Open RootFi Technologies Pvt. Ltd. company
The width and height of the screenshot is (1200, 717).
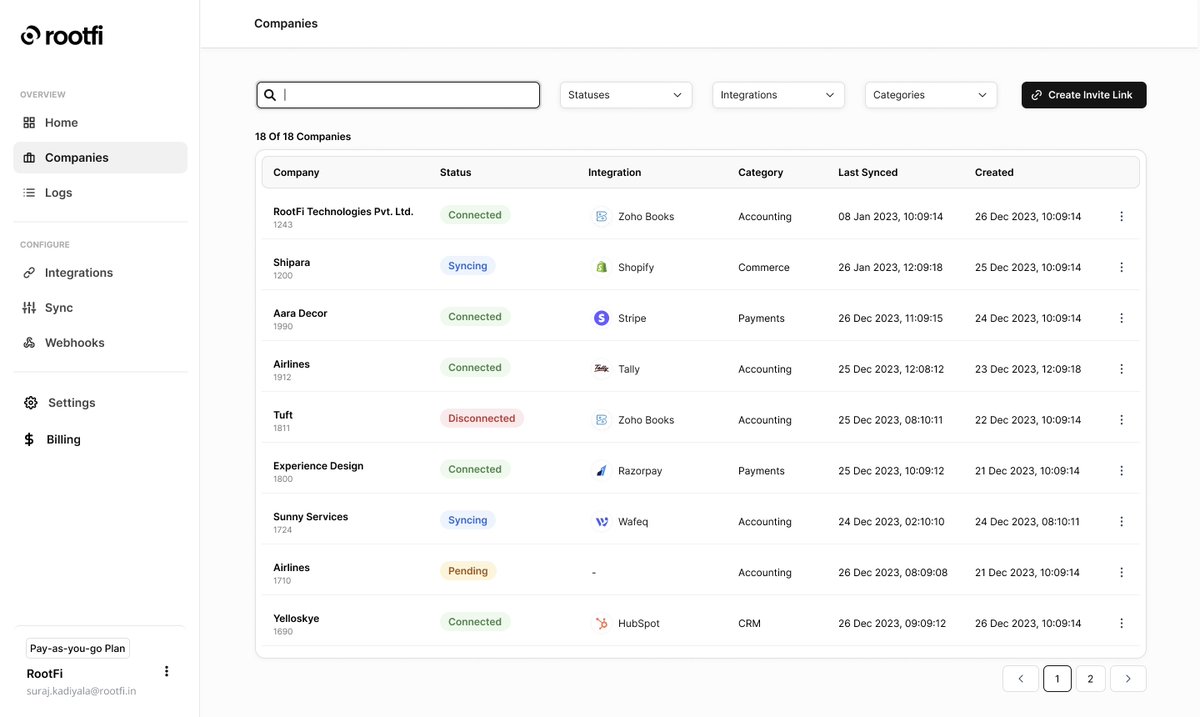click(343, 212)
